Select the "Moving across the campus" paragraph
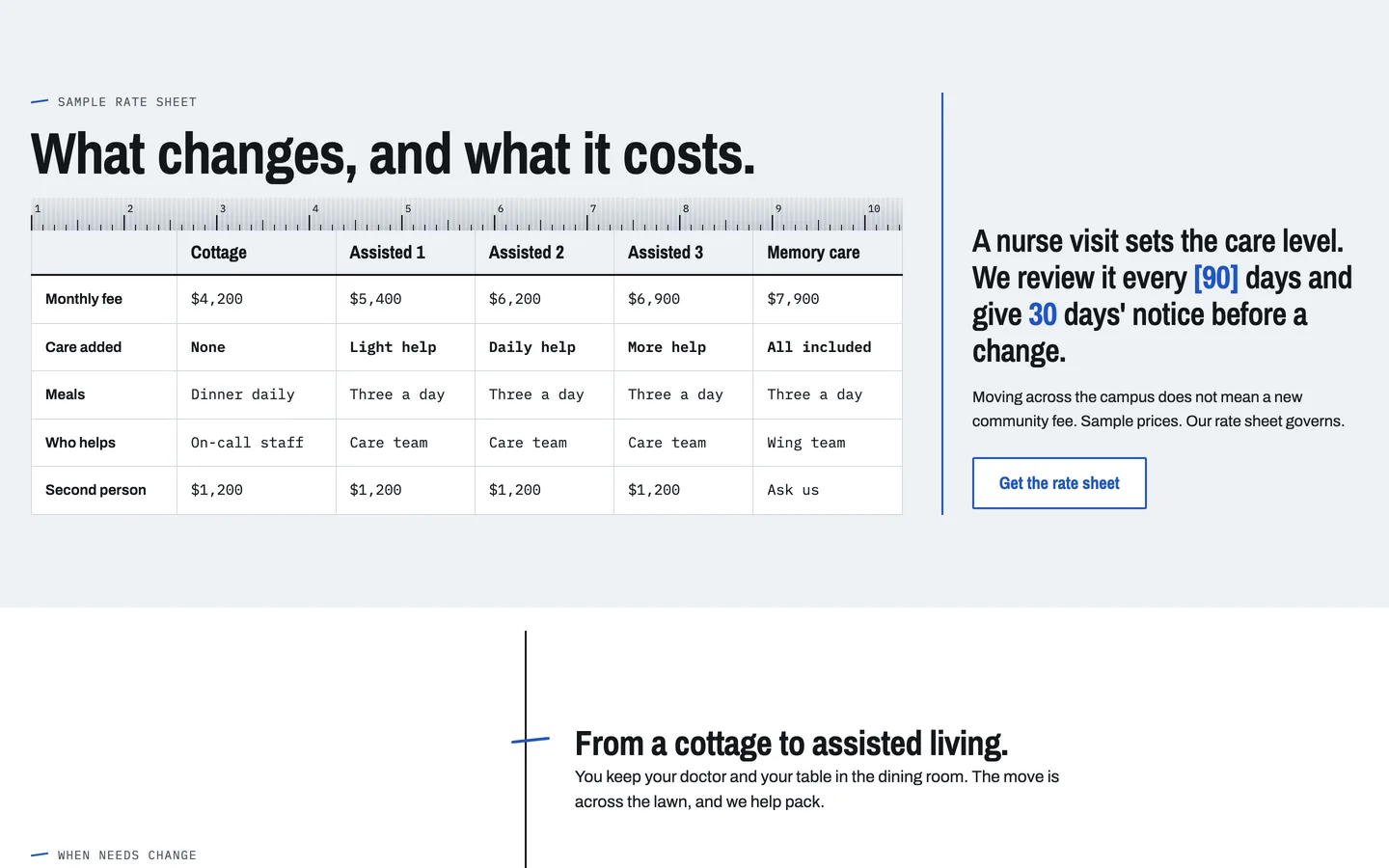The height and width of the screenshot is (868, 1389). coord(1158,409)
